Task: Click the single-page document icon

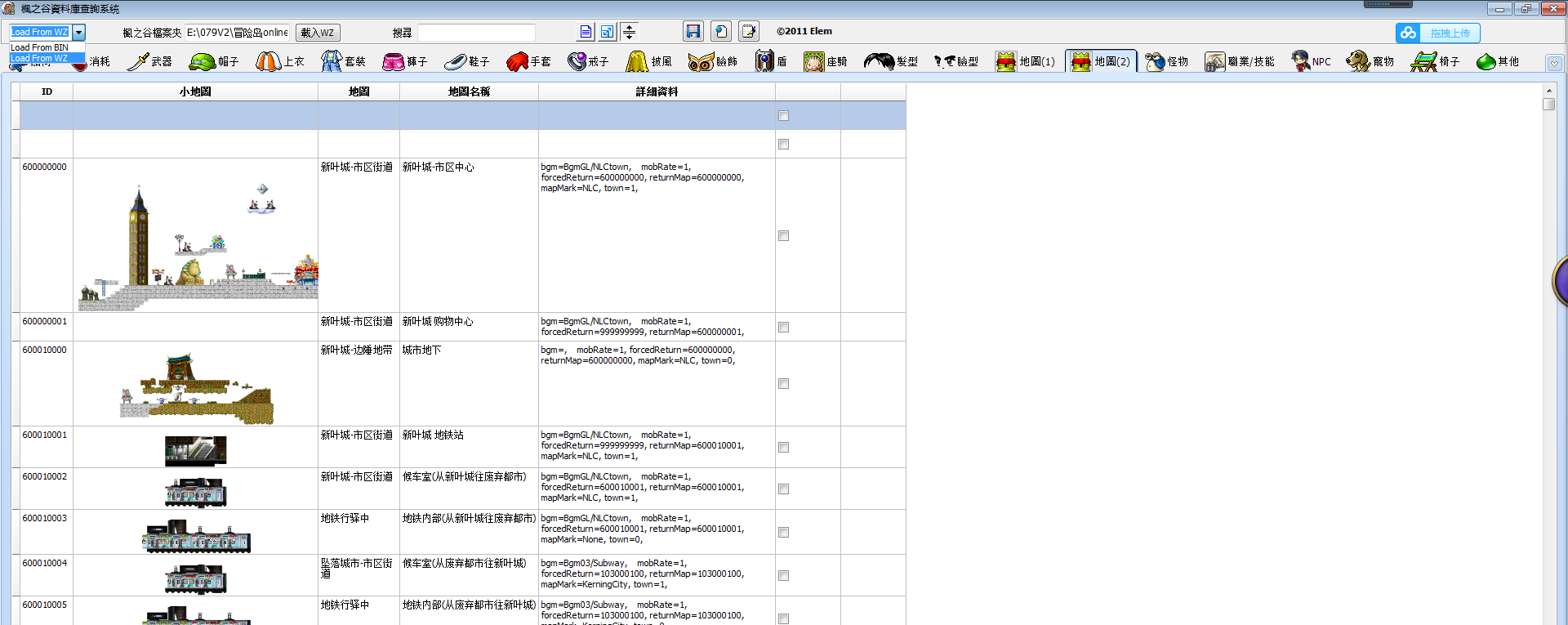Action: 586,32
